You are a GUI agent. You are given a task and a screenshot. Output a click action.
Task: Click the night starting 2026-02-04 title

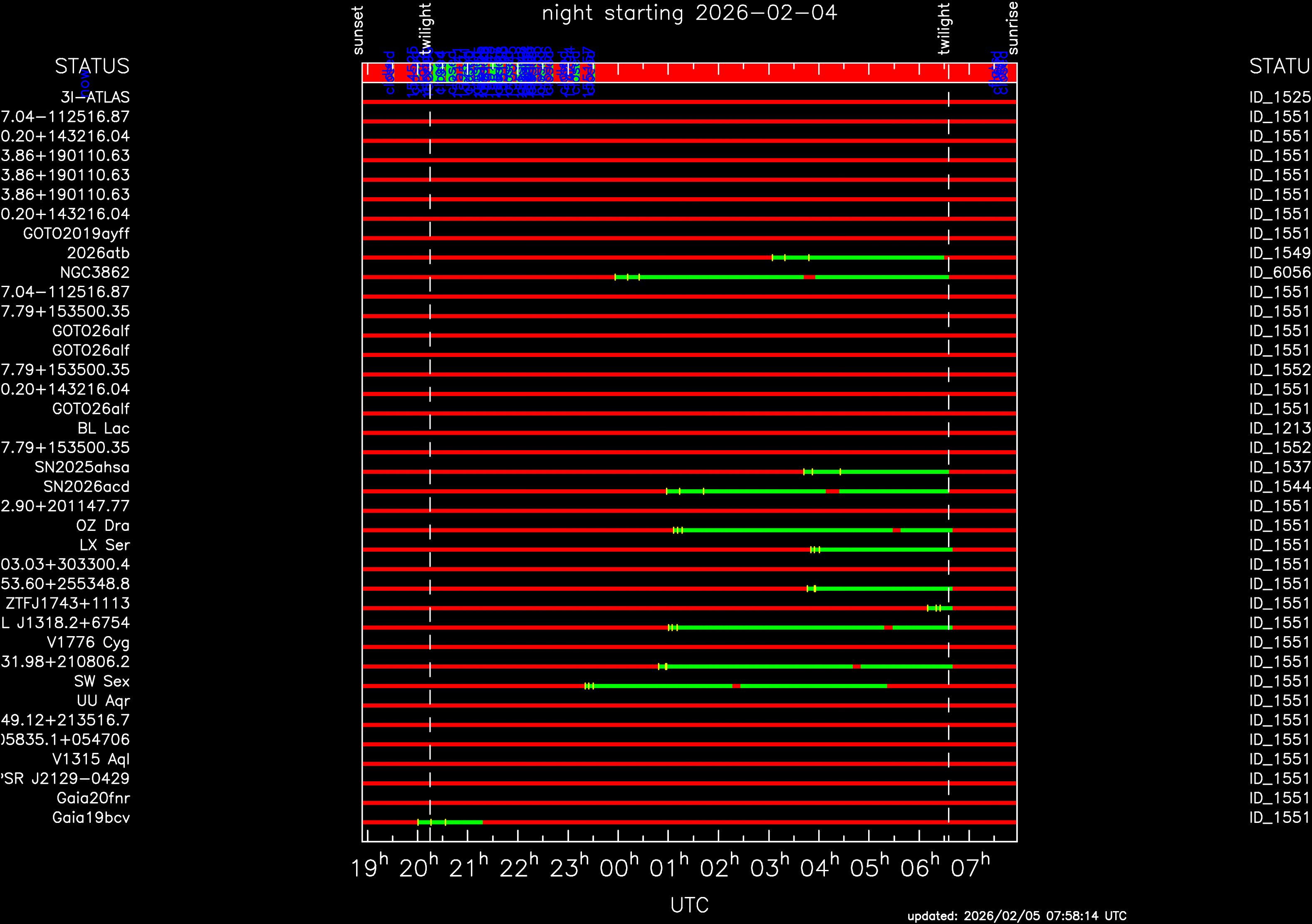[689, 12]
